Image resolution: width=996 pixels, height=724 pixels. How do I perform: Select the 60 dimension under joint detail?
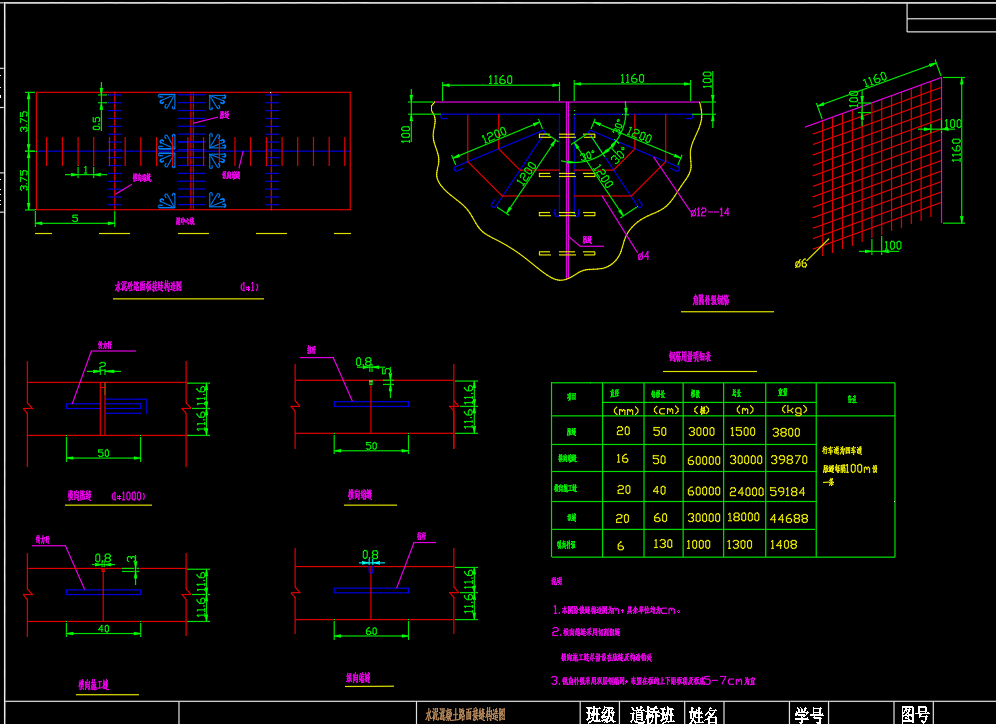371,631
